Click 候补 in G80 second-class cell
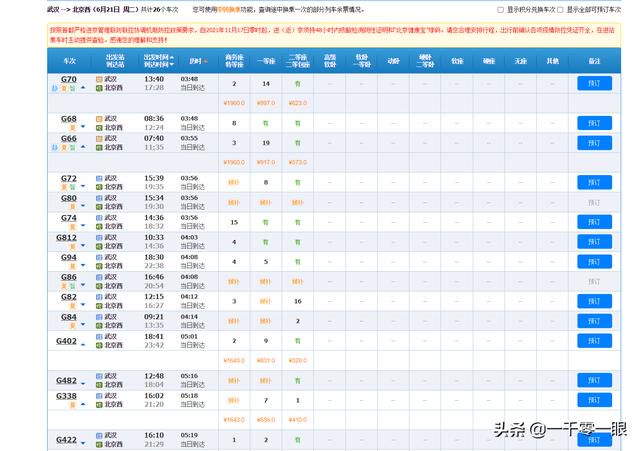The height and width of the screenshot is (451, 640). pos(298,202)
